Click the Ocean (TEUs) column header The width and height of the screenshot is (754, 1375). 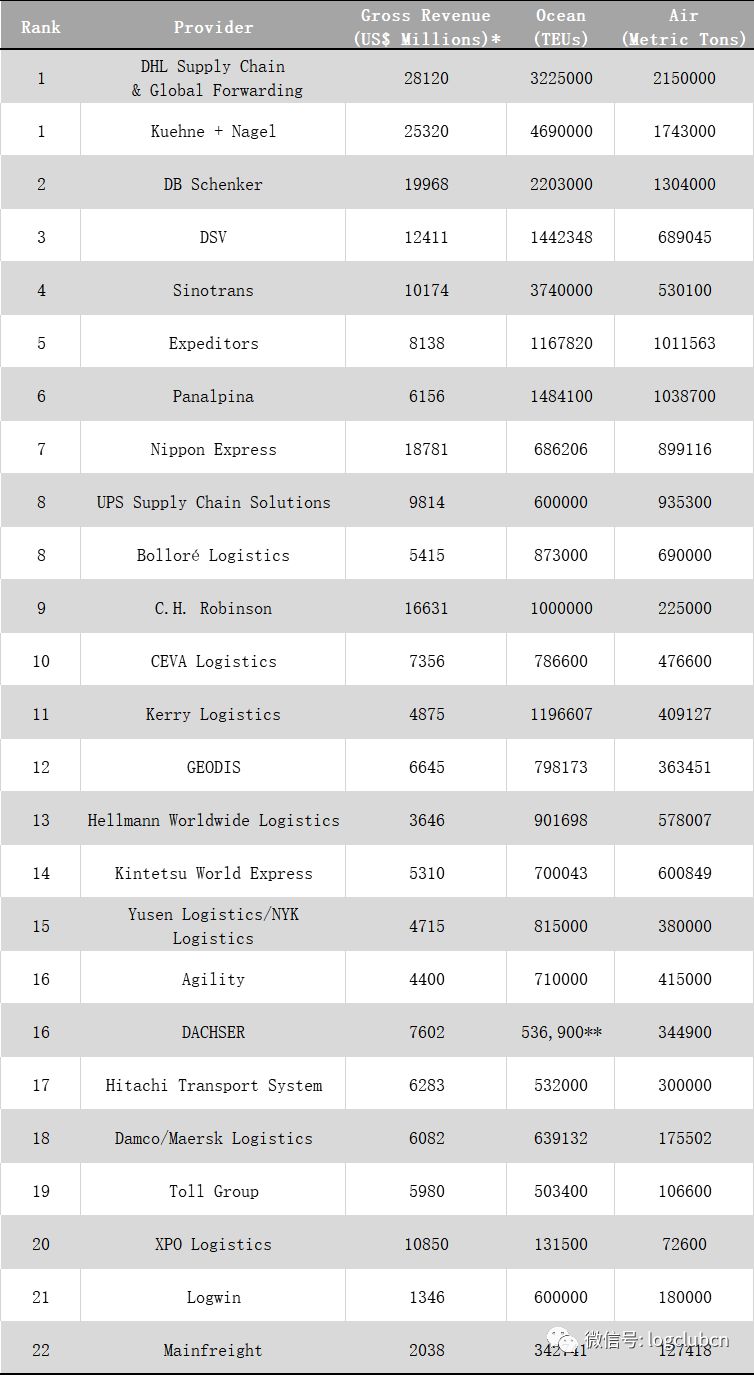tap(561, 27)
